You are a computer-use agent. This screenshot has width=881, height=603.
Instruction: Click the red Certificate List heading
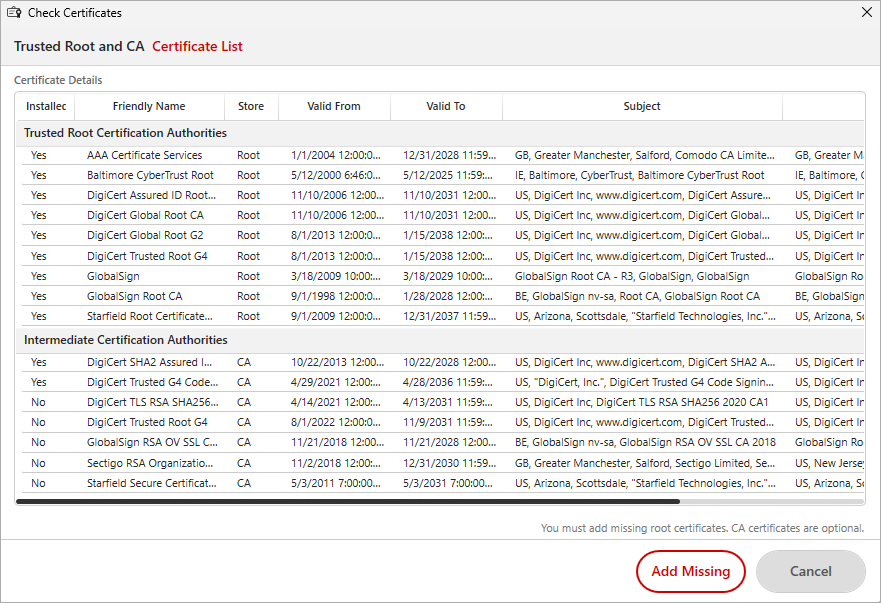tap(197, 46)
